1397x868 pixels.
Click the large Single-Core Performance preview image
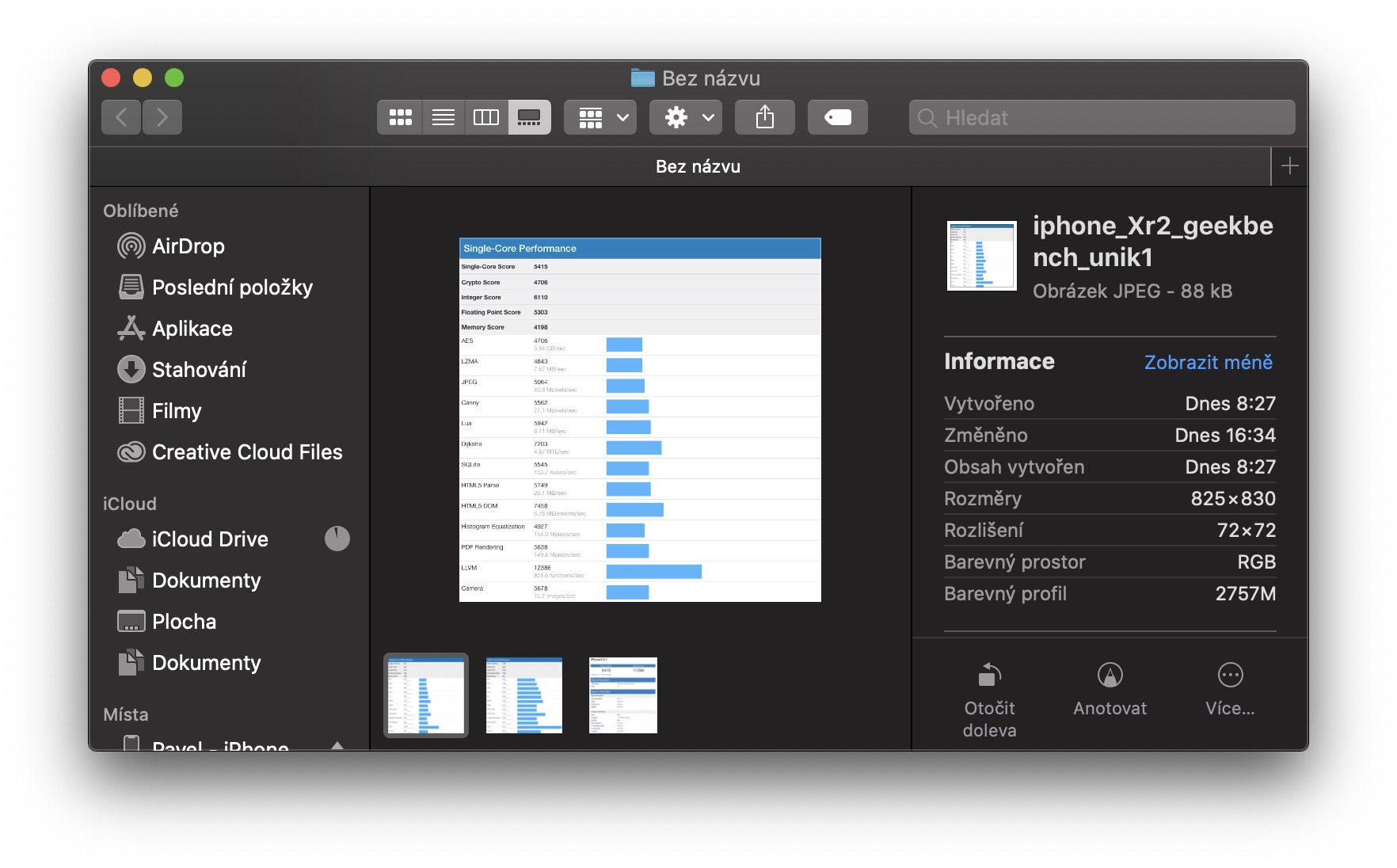pyautogui.click(x=640, y=420)
